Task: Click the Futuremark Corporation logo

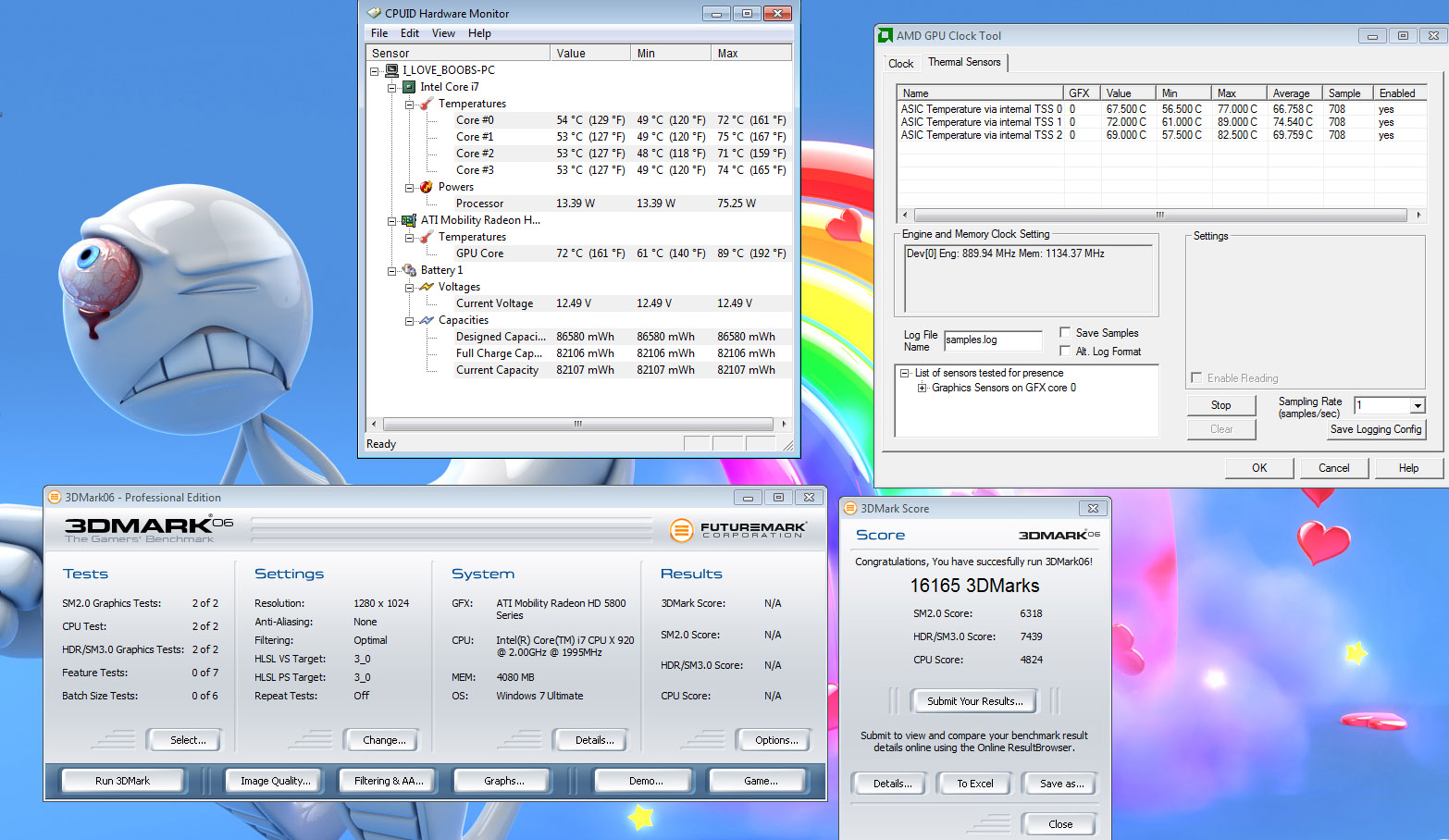Action: click(738, 530)
